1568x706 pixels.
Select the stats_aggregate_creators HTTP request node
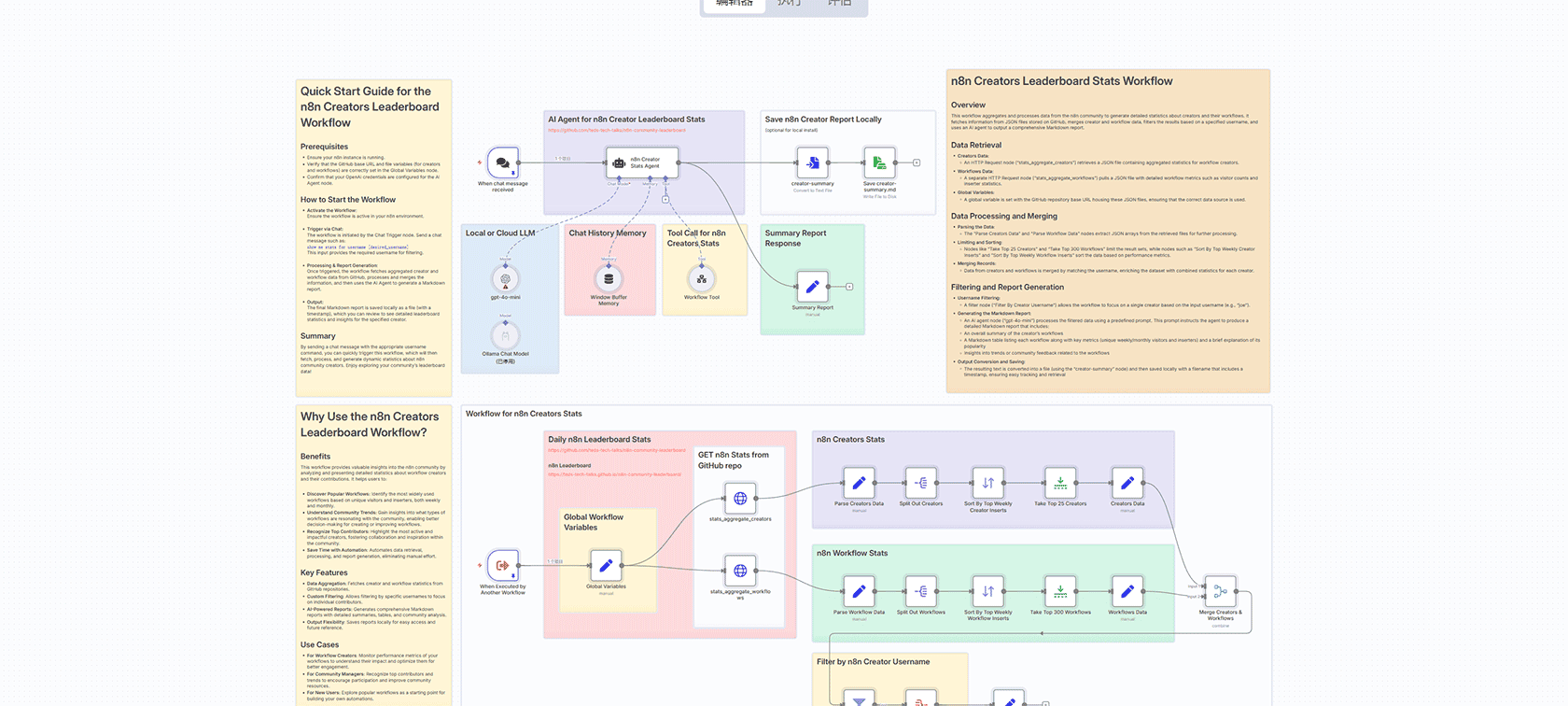(740, 499)
